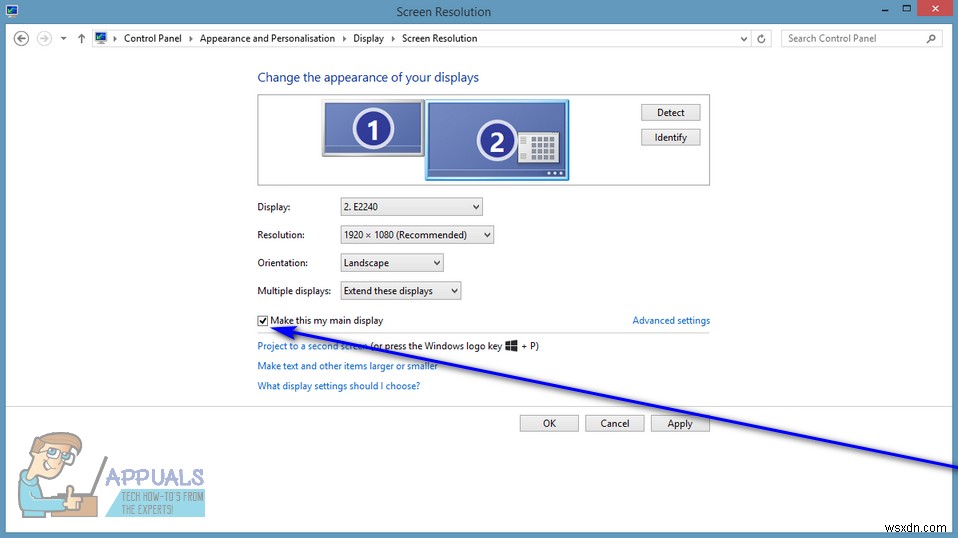
Task: Go up one level with Up arrow
Action: [x=81, y=38]
